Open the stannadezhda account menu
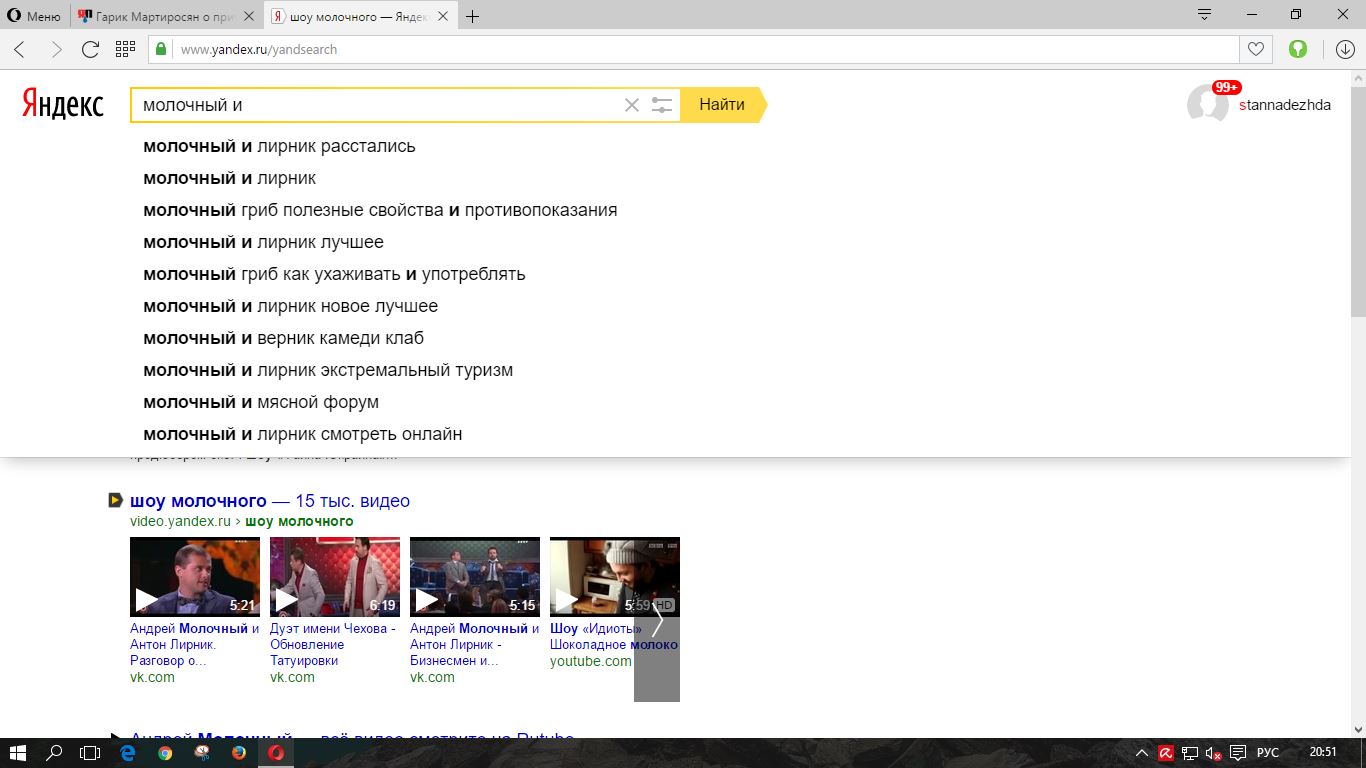This screenshot has width=1366, height=768. (x=1285, y=105)
